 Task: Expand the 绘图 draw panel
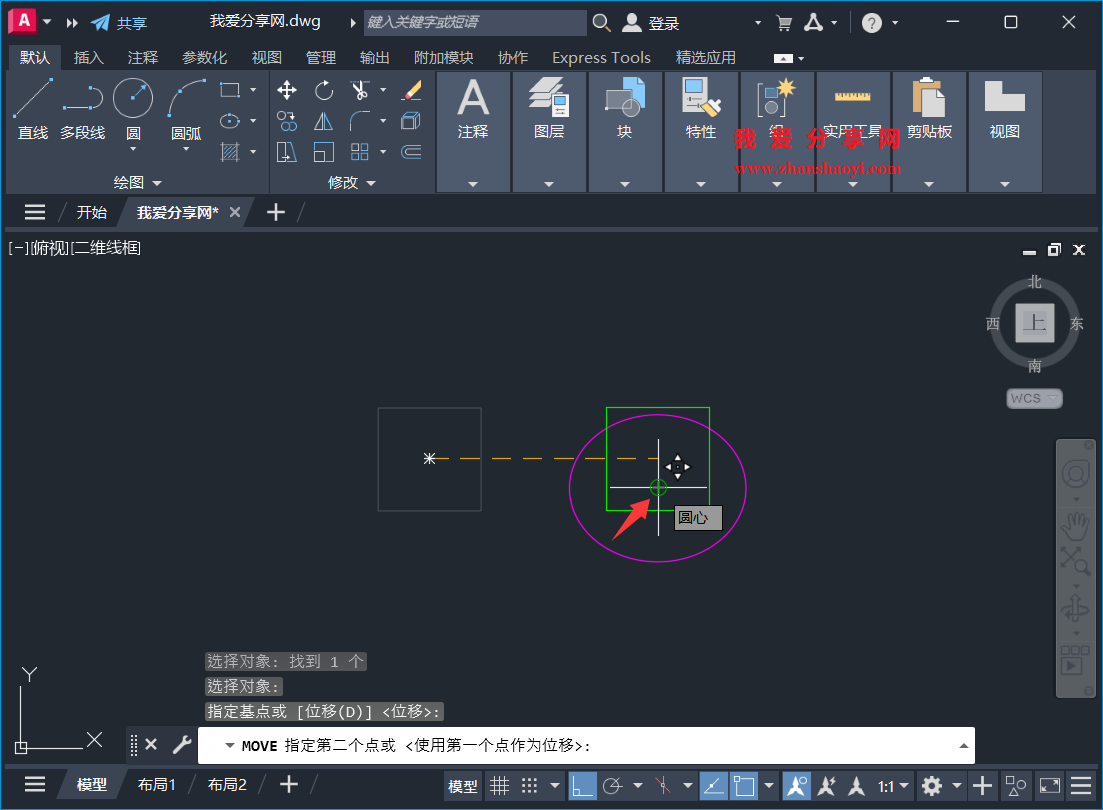tap(138, 182)
